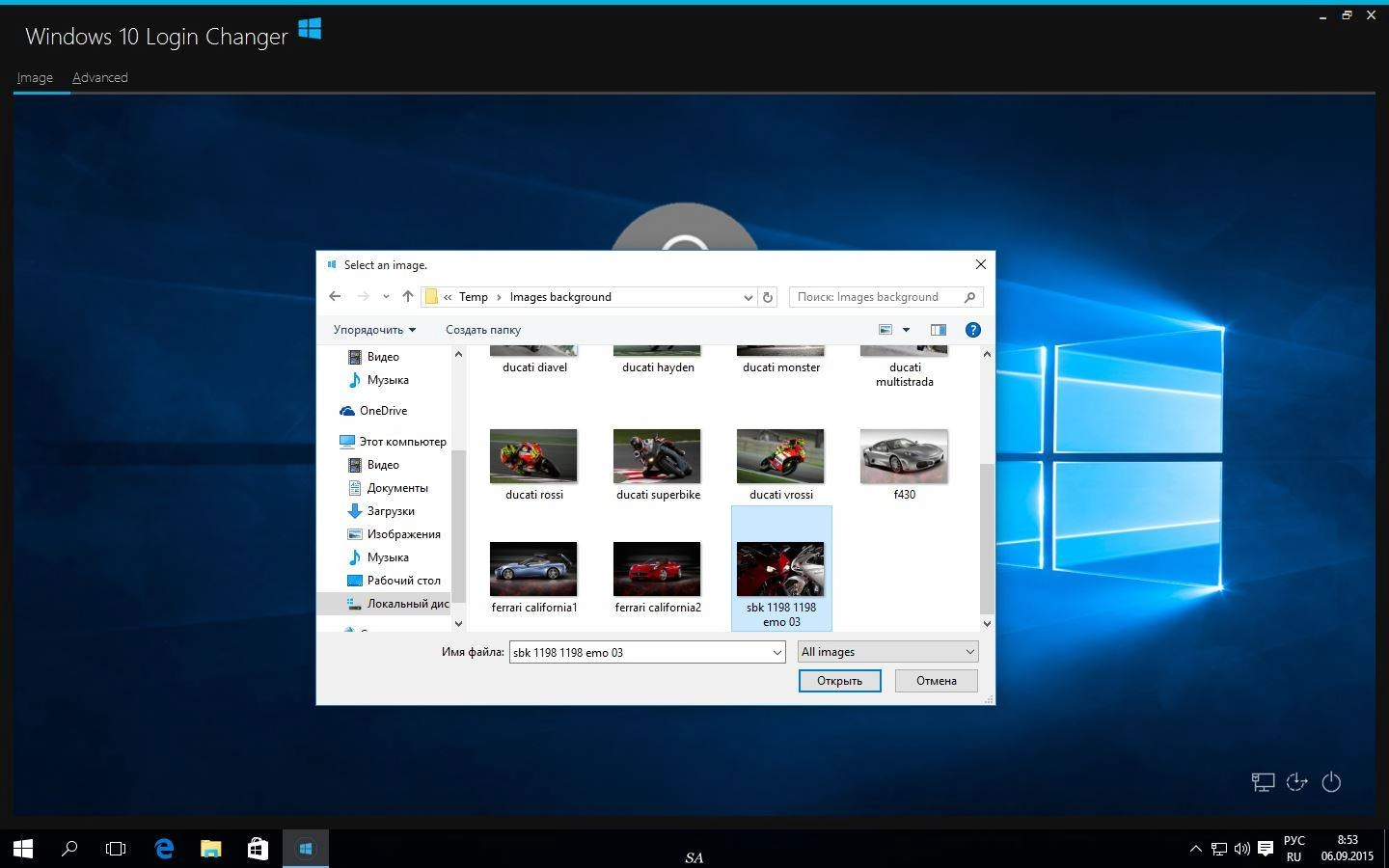Viewport: 1389px width, 868px height.
Task: Click Temp in the address breadcrumb
Action: tap(474, 297)
